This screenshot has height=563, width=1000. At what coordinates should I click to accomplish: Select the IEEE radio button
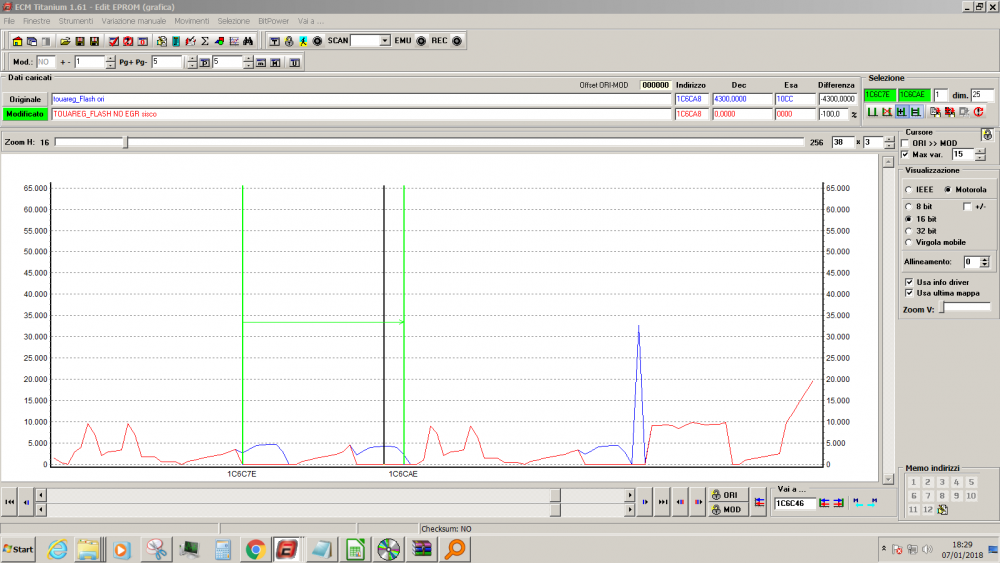tap(908, 189)
